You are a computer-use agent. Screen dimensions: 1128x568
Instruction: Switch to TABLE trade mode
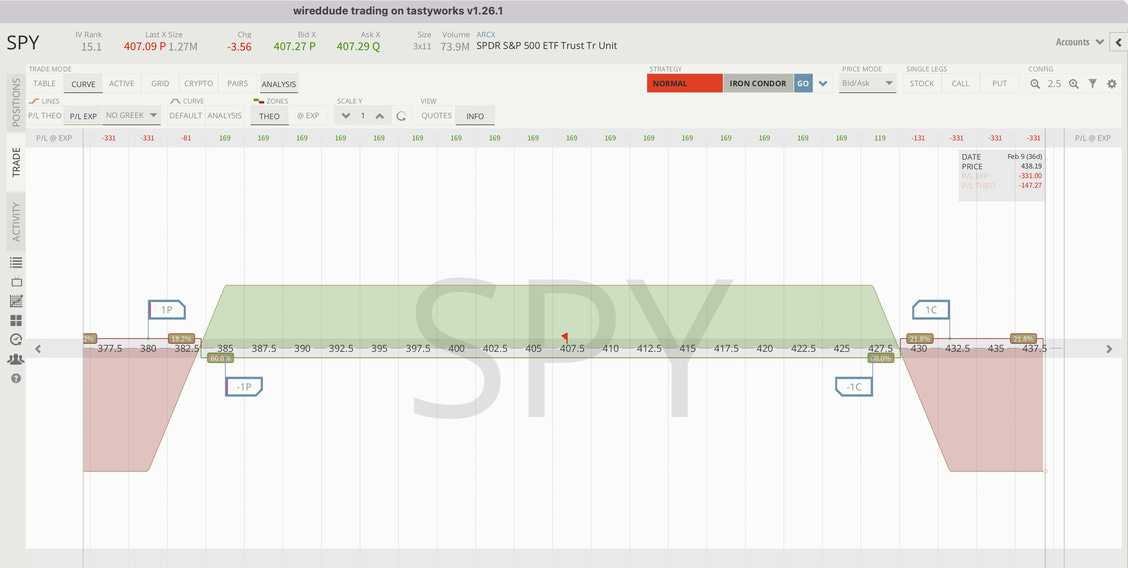click(45, 83)
